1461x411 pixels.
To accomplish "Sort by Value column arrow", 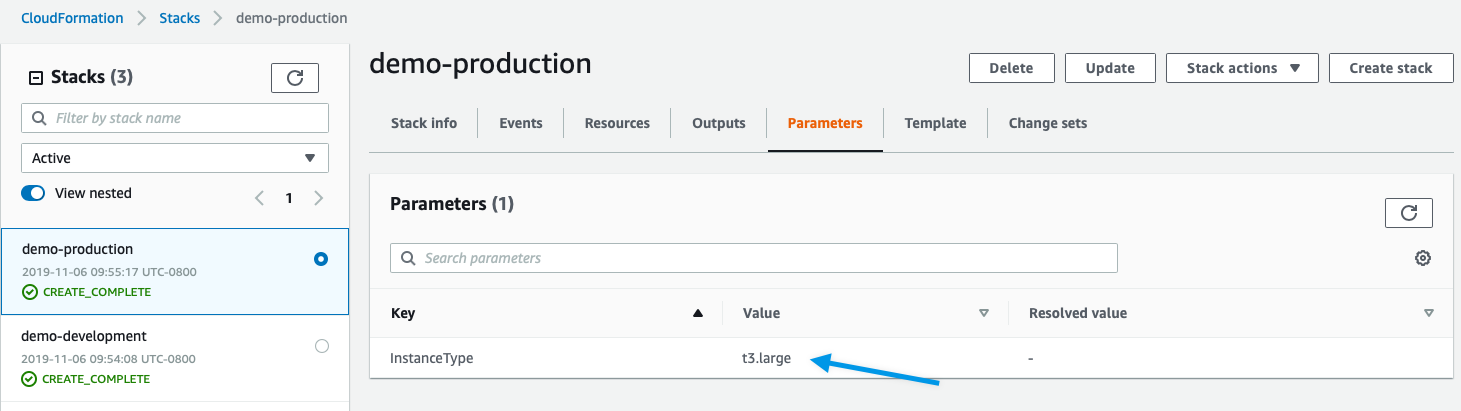I will pyautogui.click(x=984, y=313).
